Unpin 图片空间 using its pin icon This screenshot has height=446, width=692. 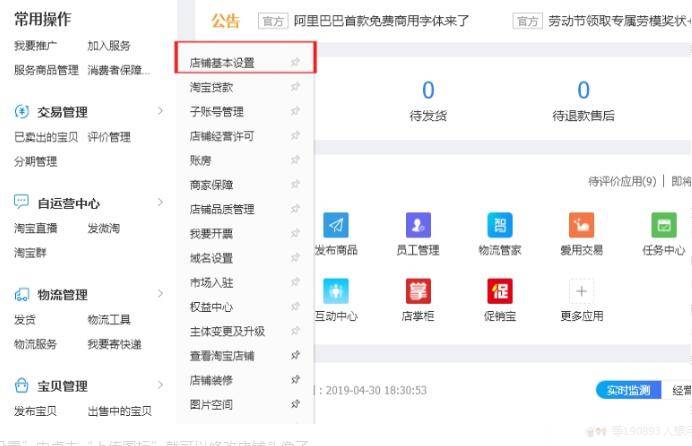[295, 404]
